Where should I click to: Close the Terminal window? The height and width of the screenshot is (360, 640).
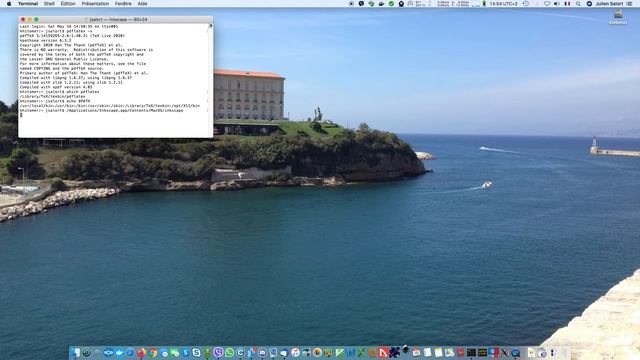pyautogui.click(x=23, y=19)
